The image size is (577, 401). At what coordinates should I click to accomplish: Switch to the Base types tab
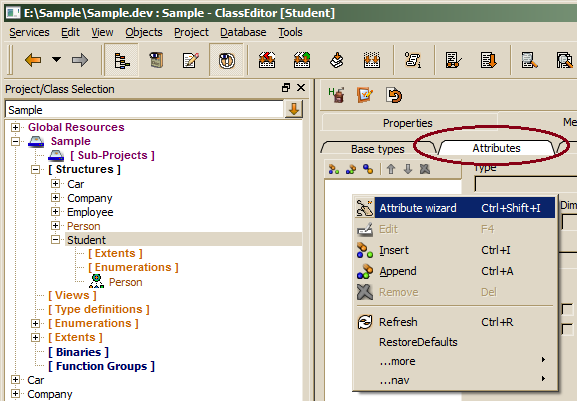(378, 149)
